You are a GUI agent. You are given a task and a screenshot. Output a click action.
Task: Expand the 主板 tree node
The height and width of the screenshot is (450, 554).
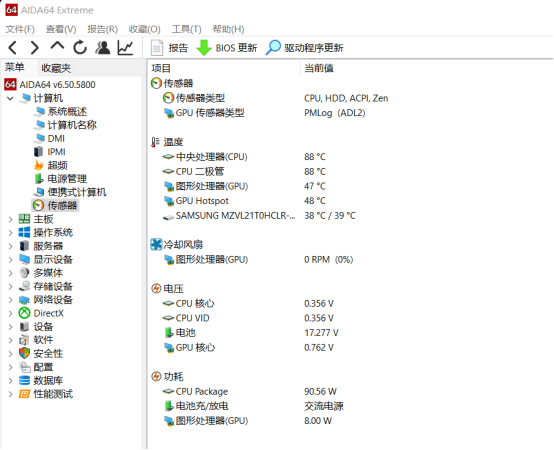coord(11,219)
